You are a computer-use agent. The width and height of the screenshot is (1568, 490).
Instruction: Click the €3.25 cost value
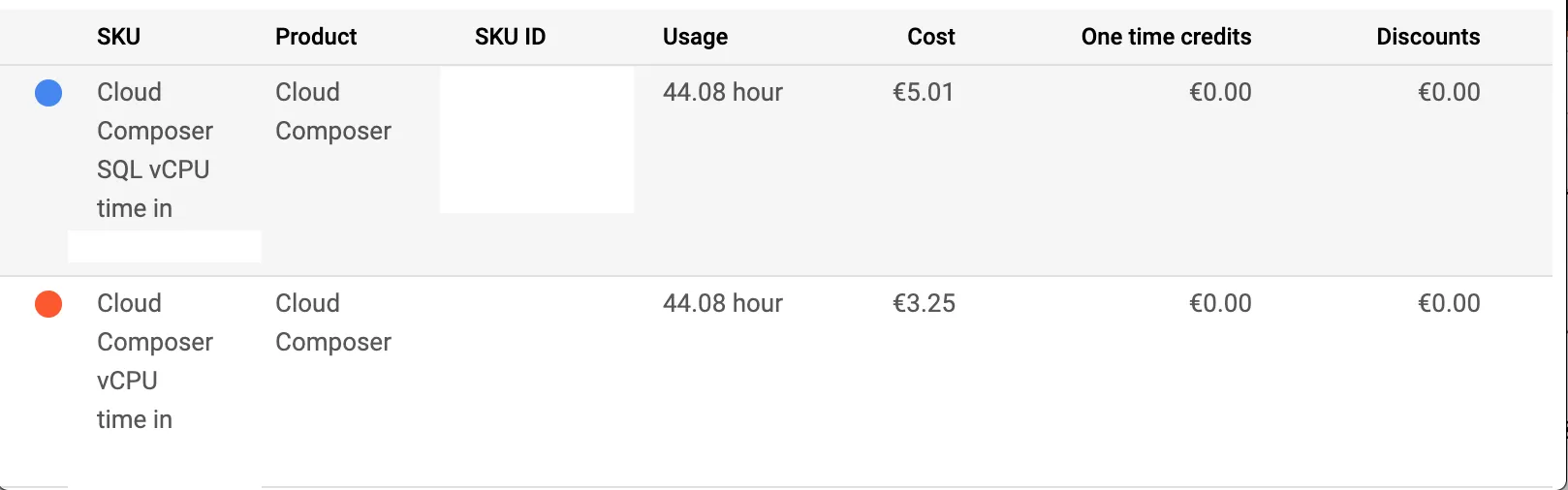point(924,304)
